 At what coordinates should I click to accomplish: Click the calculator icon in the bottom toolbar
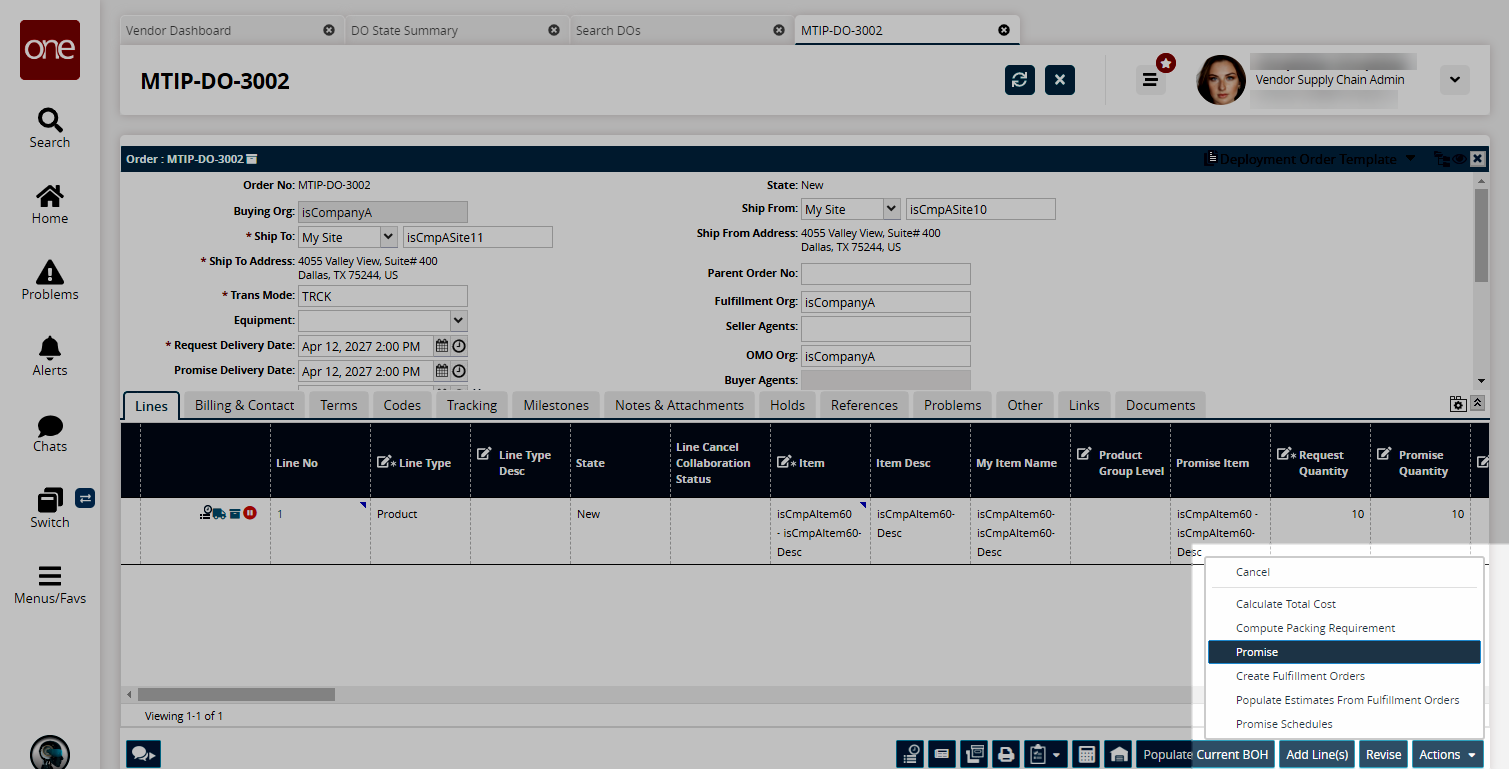[1085, 754]
